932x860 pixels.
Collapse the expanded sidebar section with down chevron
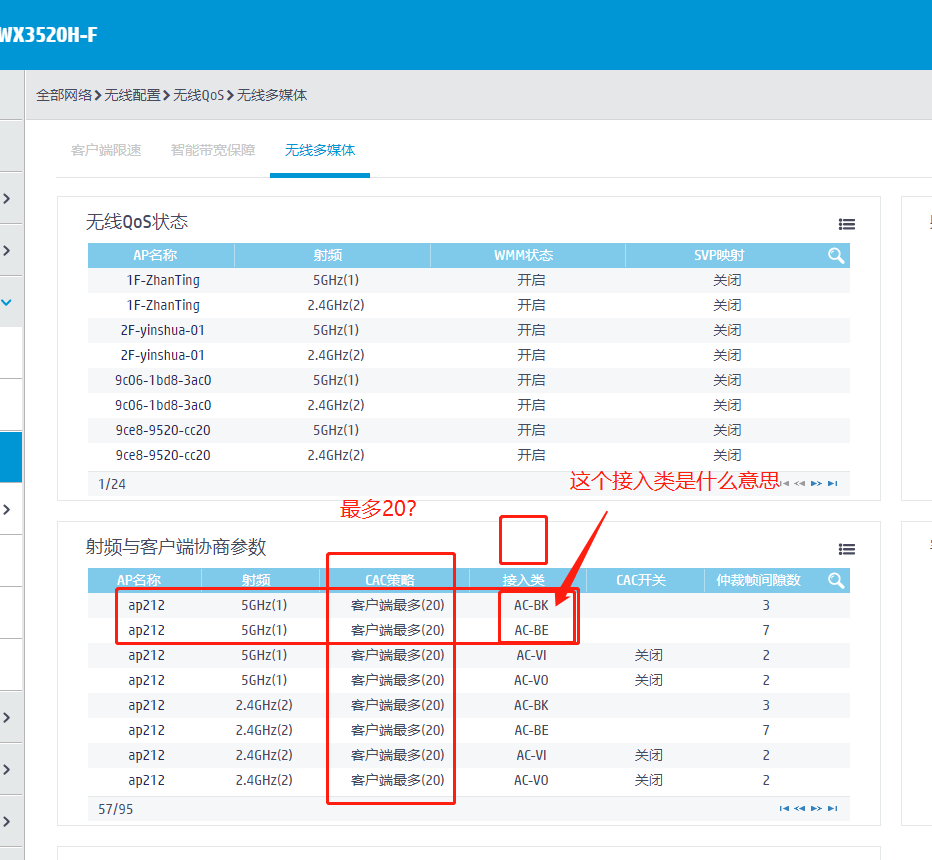click(x=7, y=302)
